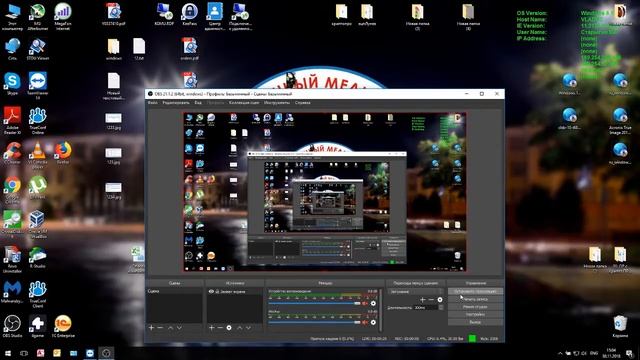The width and height of the screenshot is (640, 360).
Task: Open 4game desktop shortcut
Action: (38, 327)
